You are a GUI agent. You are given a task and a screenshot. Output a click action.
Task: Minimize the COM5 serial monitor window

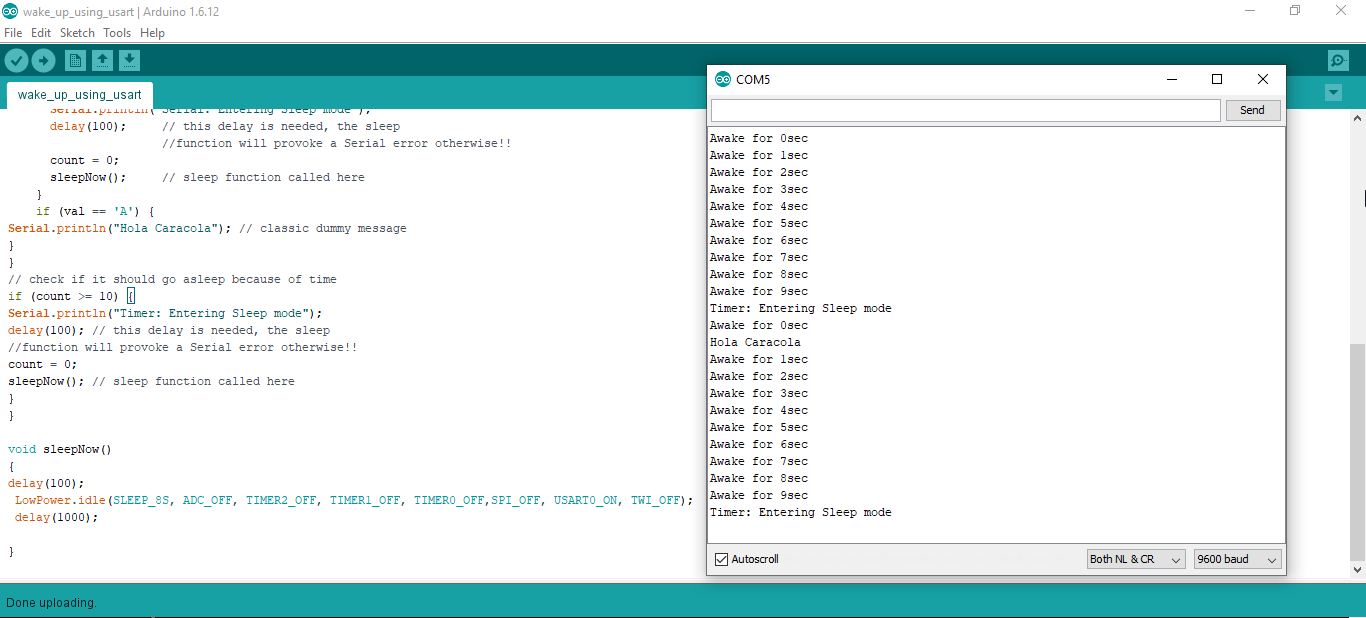1171,79
